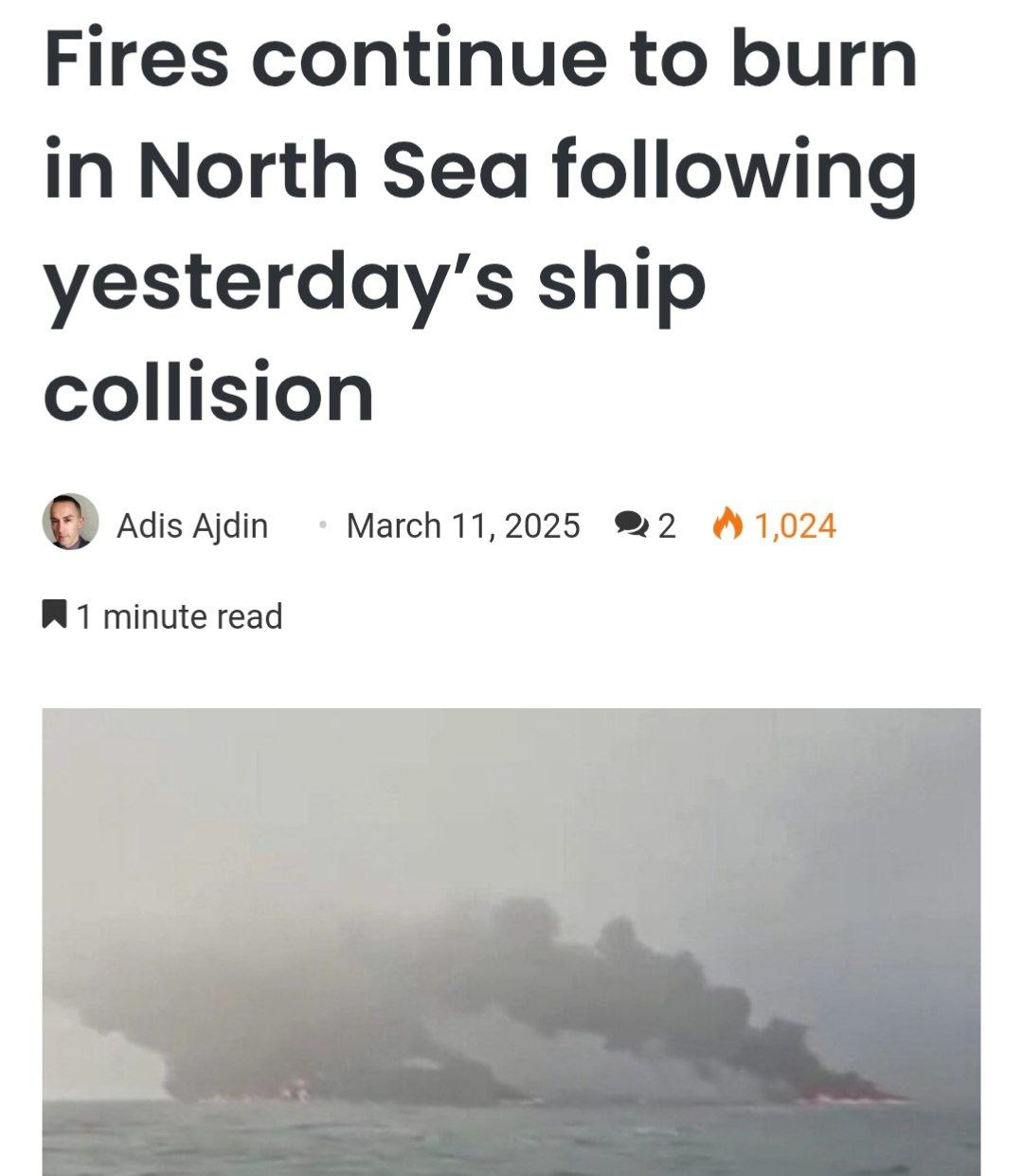
Task: Click the sea water area of the photo
Action: pyautogui.click(x=511, y=1139)
